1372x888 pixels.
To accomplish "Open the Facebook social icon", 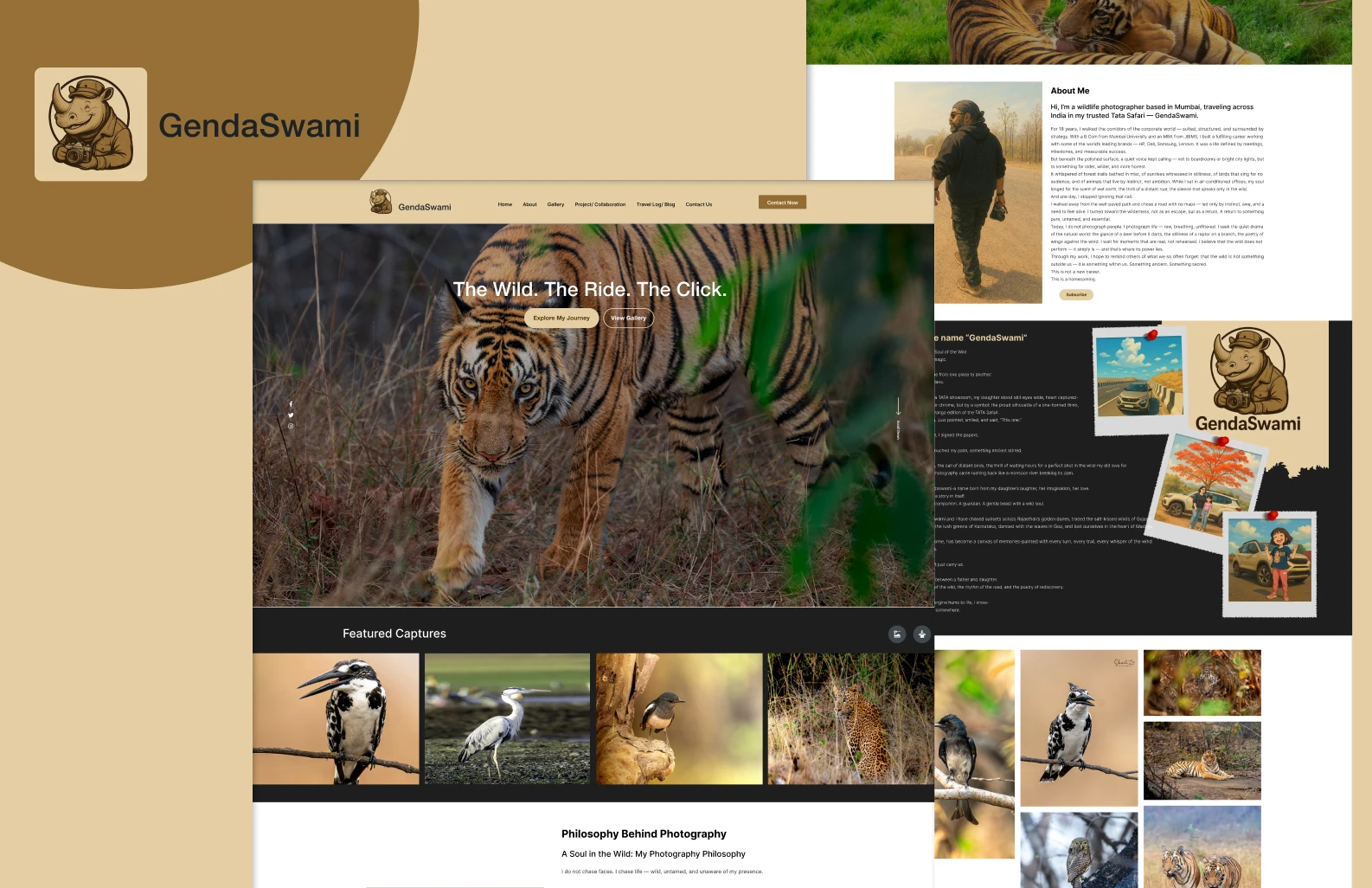I will click(291, 404).
